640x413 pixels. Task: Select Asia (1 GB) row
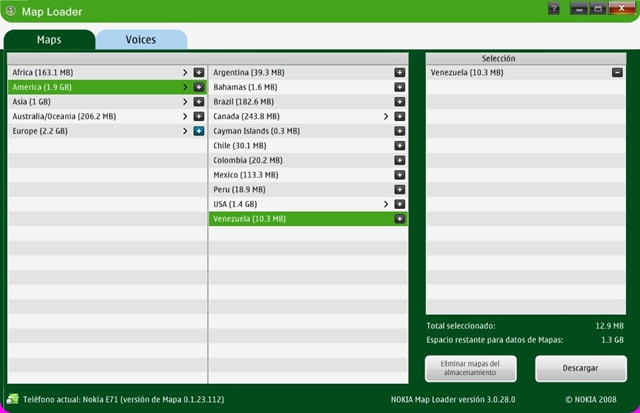[x=107, y=102]
